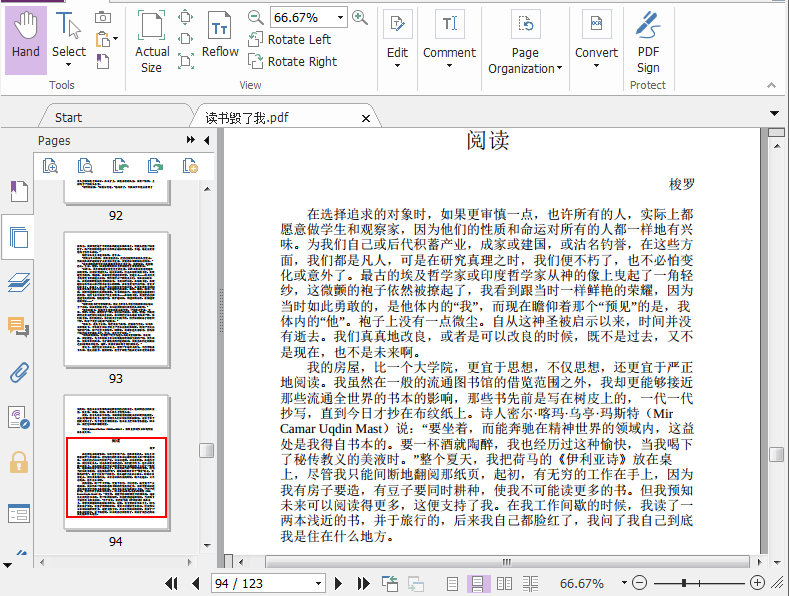Click the Clipboard icon in Tools
Viewport: 789px width, 596px height.
pyautogui.click(x=102, y=39)
